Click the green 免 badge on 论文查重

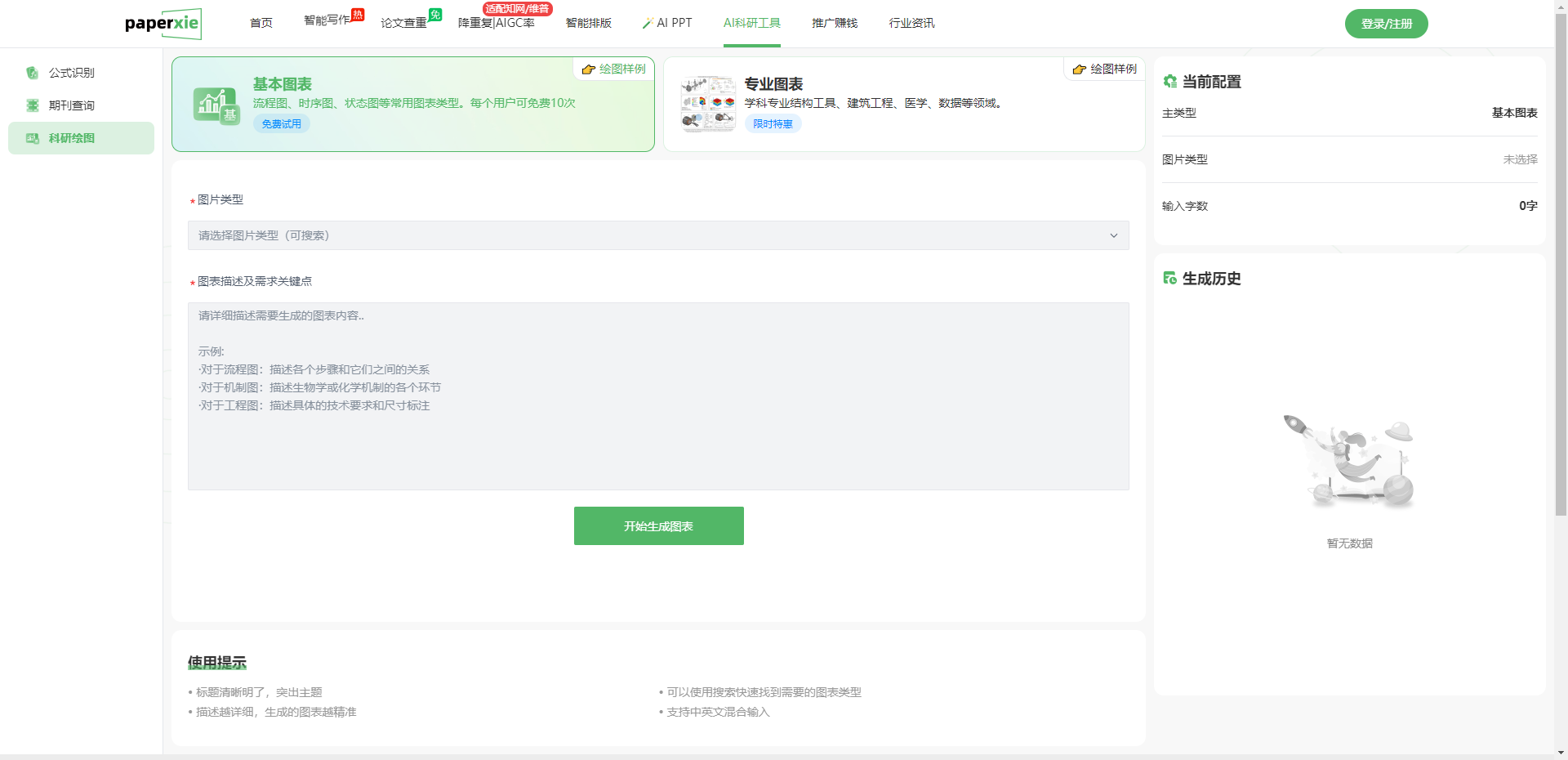pyautogui.click(x=435, y=14)
